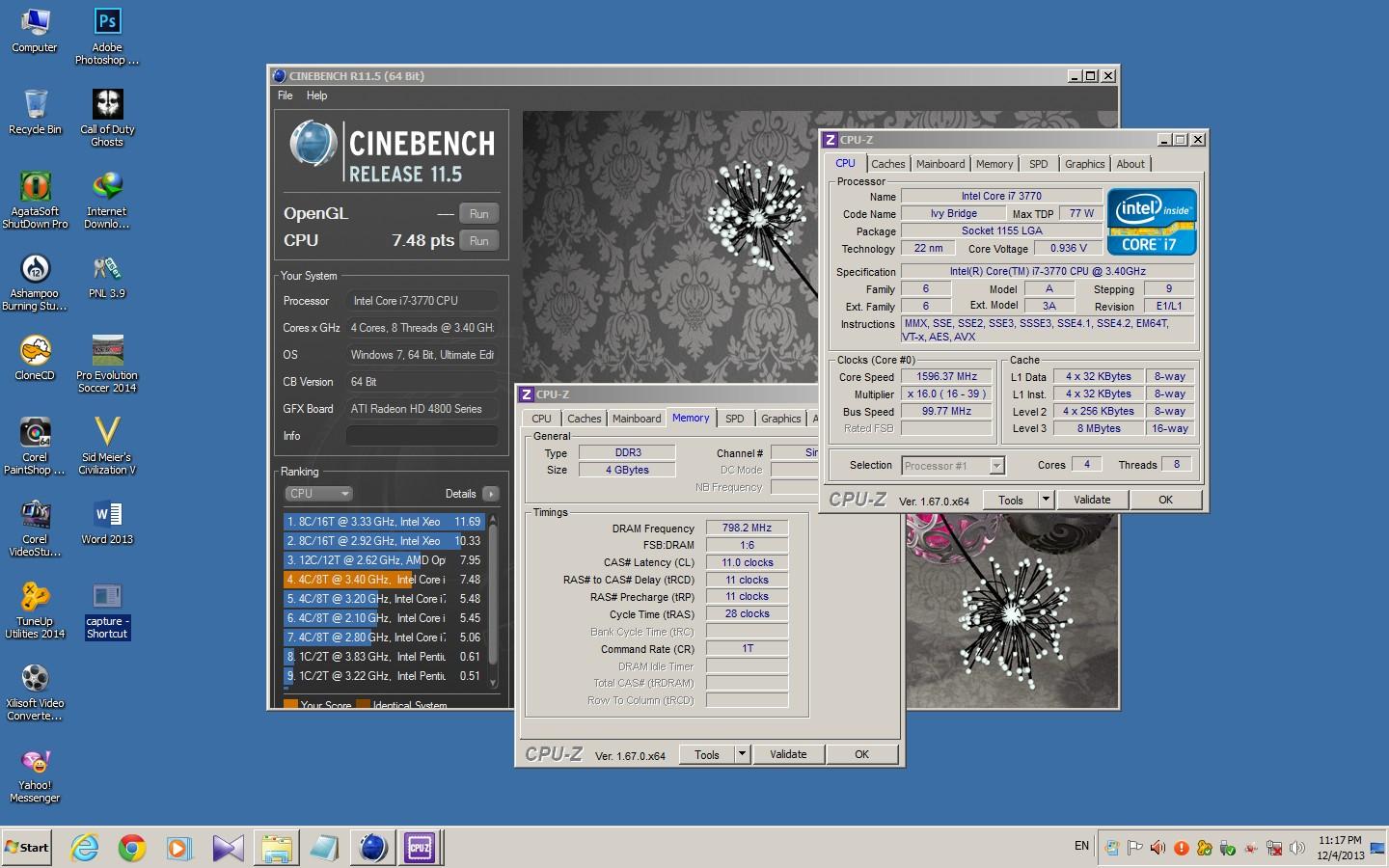
Task: Open the Processor #1 selection dropdown
Action: (953, 466)
